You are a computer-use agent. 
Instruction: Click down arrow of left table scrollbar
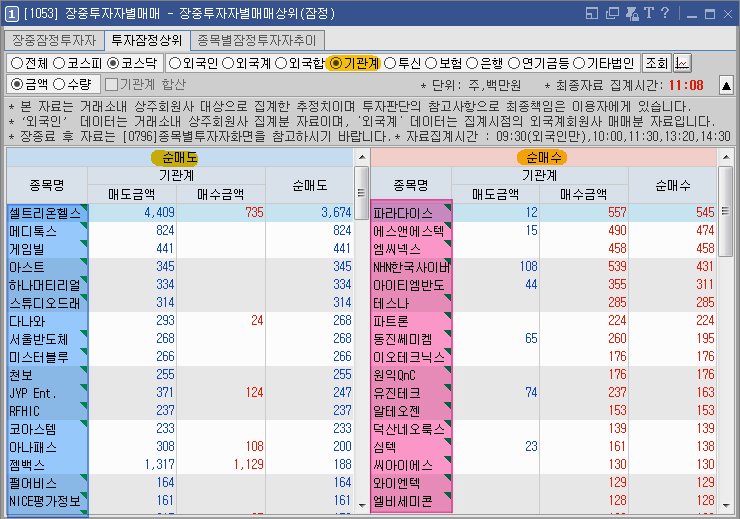[x=362, y=506]
